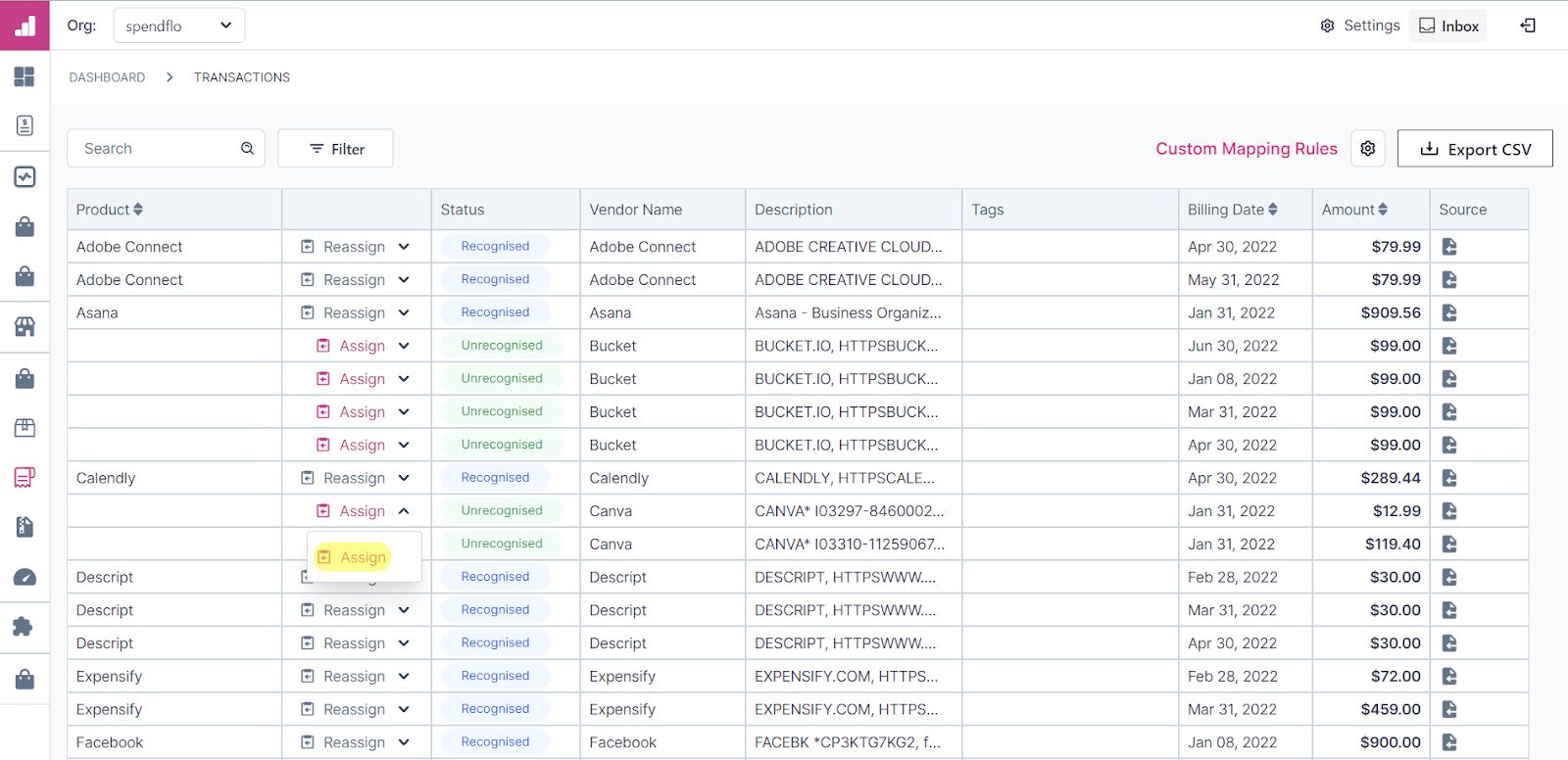1568x760 pixels.
Task: Open the source file icon for Calendly $289.44
Action: [x=1449, y=478]
